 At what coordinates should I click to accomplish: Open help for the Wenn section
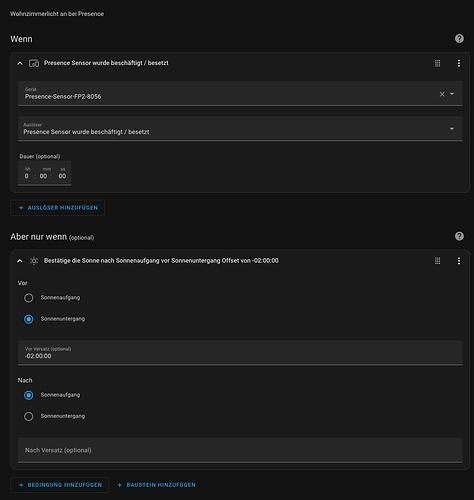(459, 39)
